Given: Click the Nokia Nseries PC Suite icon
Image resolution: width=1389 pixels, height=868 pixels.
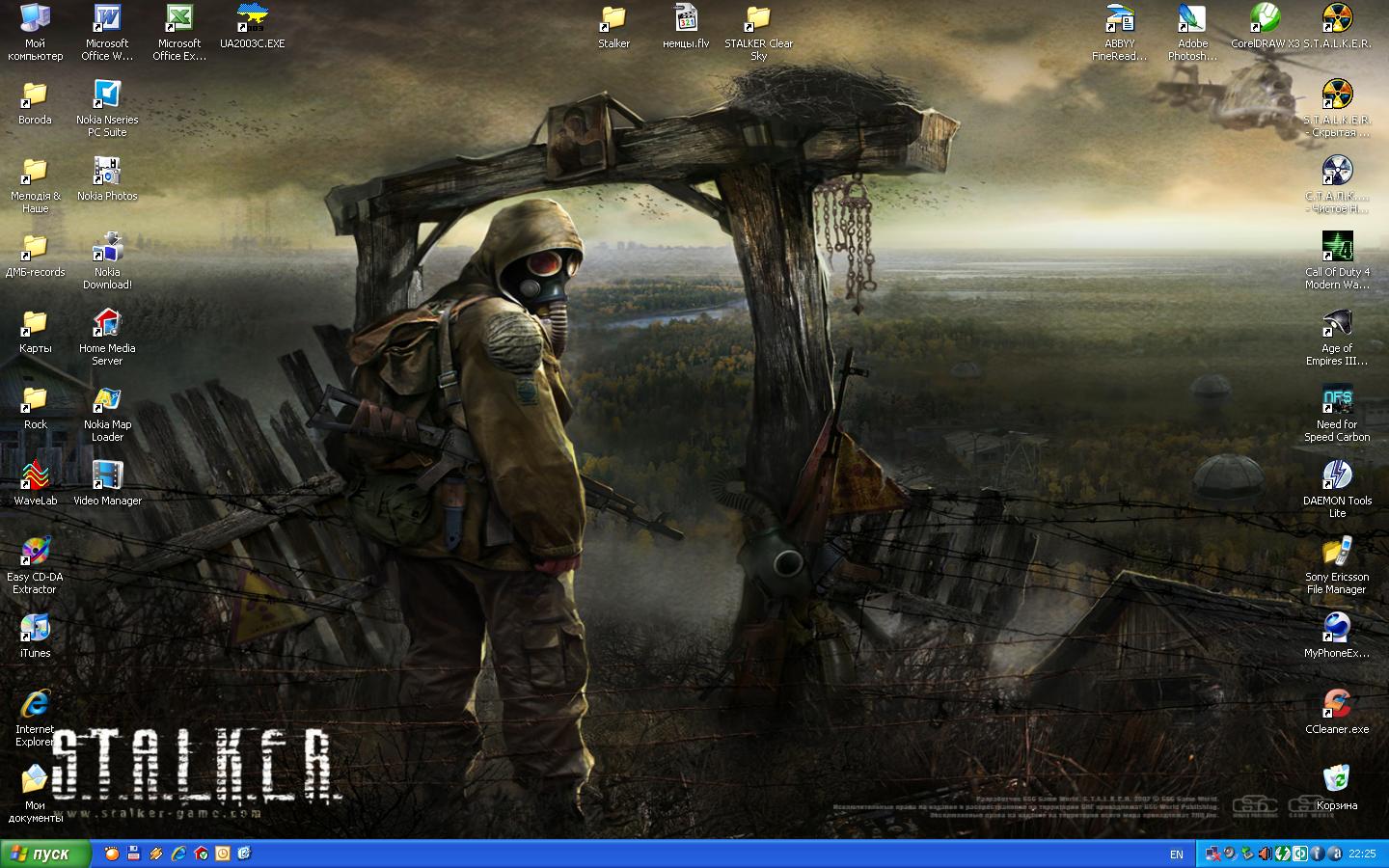Looking at the screenshot, I should (x=107, y=96).
